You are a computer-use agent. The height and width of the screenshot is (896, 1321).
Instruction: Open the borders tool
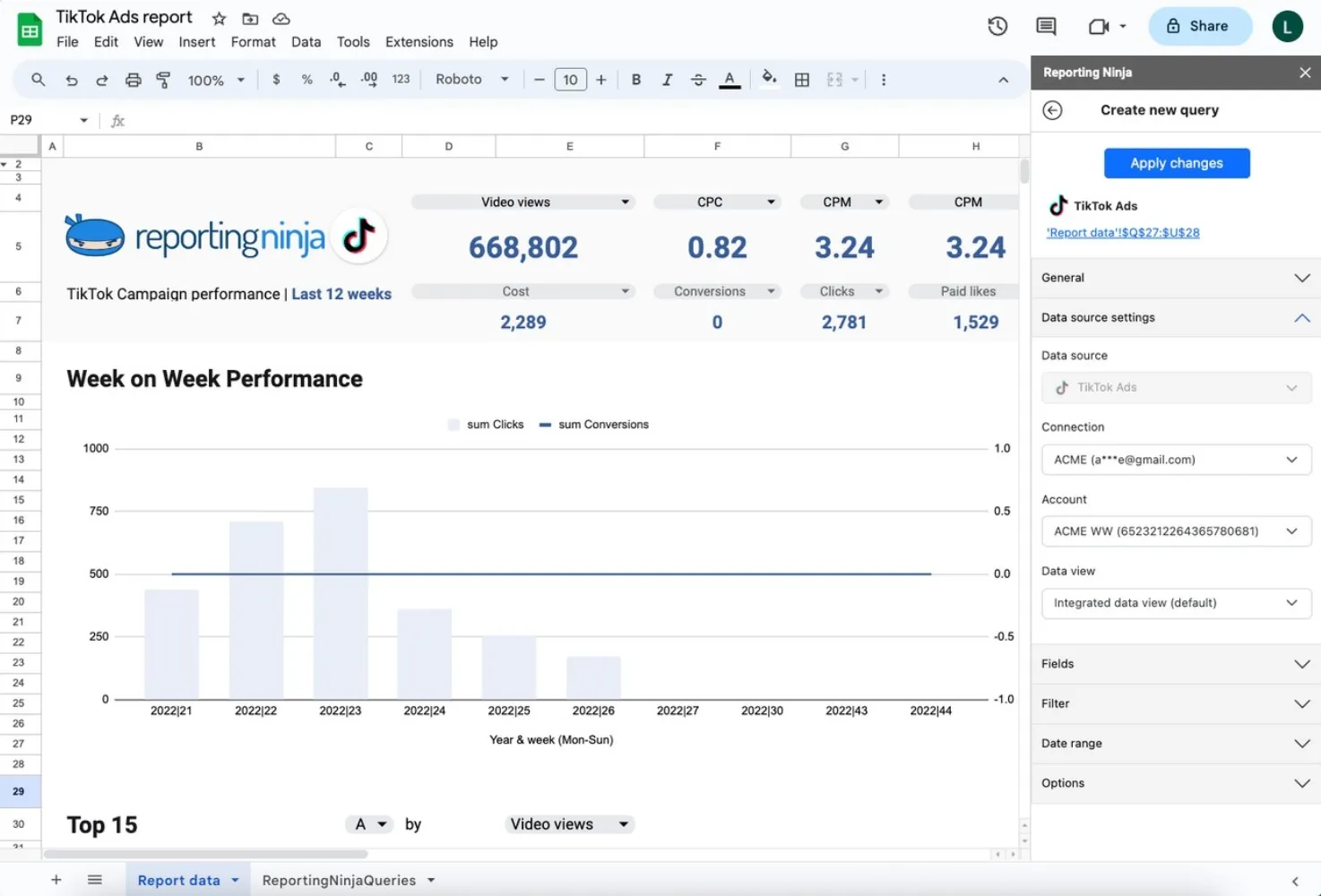(802, 80)
